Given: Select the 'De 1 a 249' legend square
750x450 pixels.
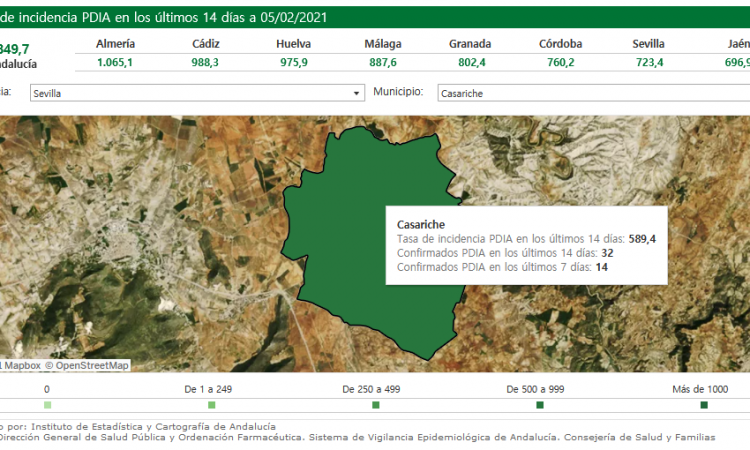Looking at the screenshot, I should [x=212, y=405].
